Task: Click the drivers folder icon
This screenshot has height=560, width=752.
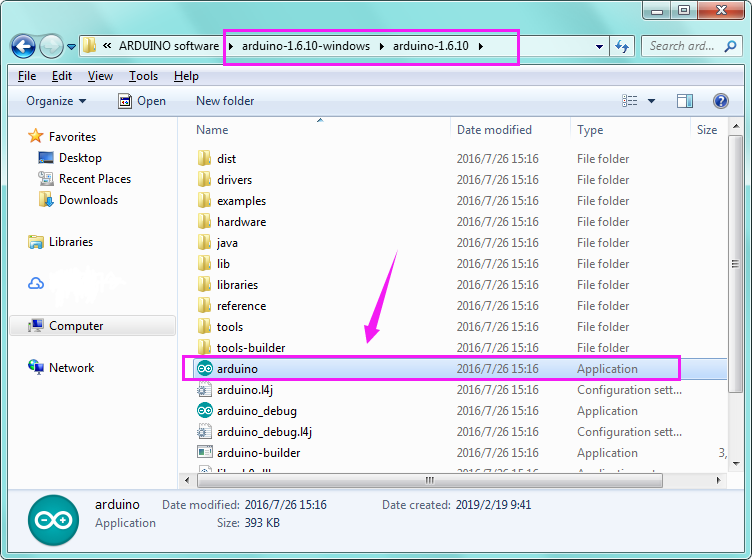Action: (x=204, y=179)
